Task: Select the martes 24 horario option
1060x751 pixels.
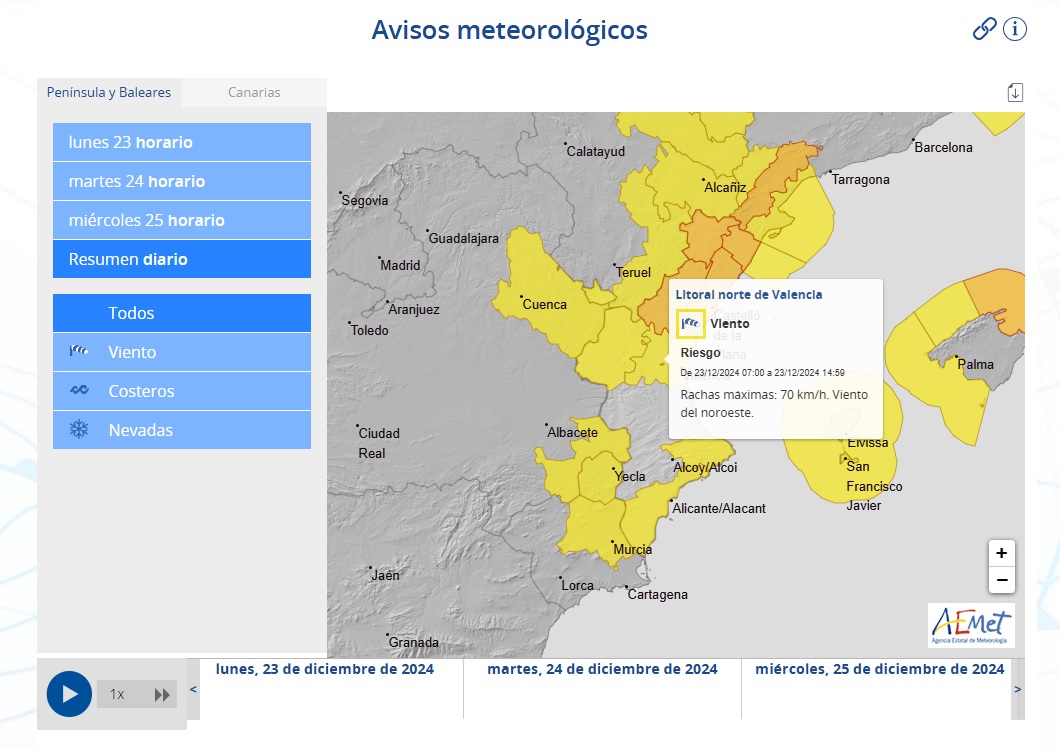Action: coord(181,181)
